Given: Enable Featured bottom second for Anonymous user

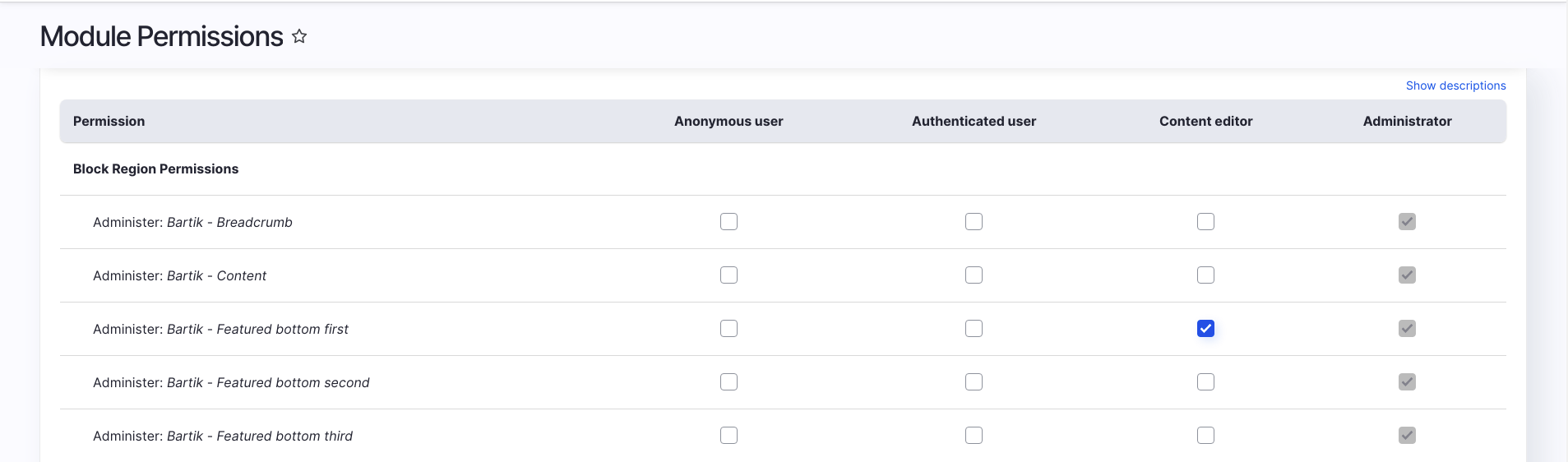Looking at the screenshot, I should click(x=728, y=382).
